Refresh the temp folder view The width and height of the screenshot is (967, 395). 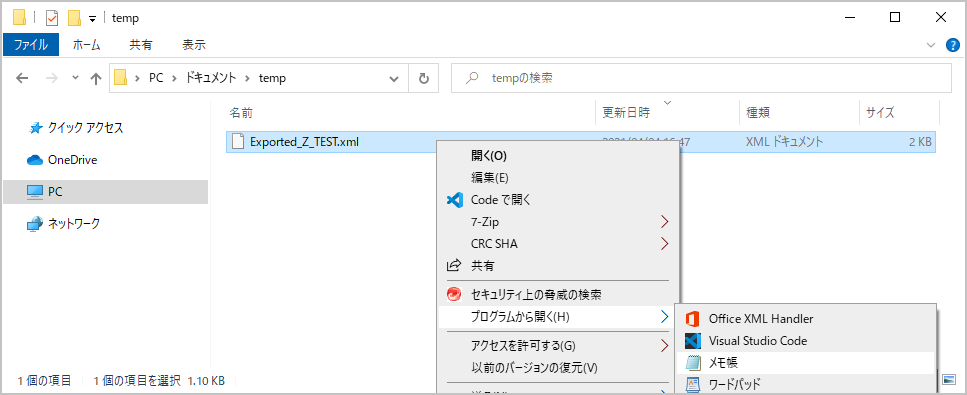tap(424, 78)
